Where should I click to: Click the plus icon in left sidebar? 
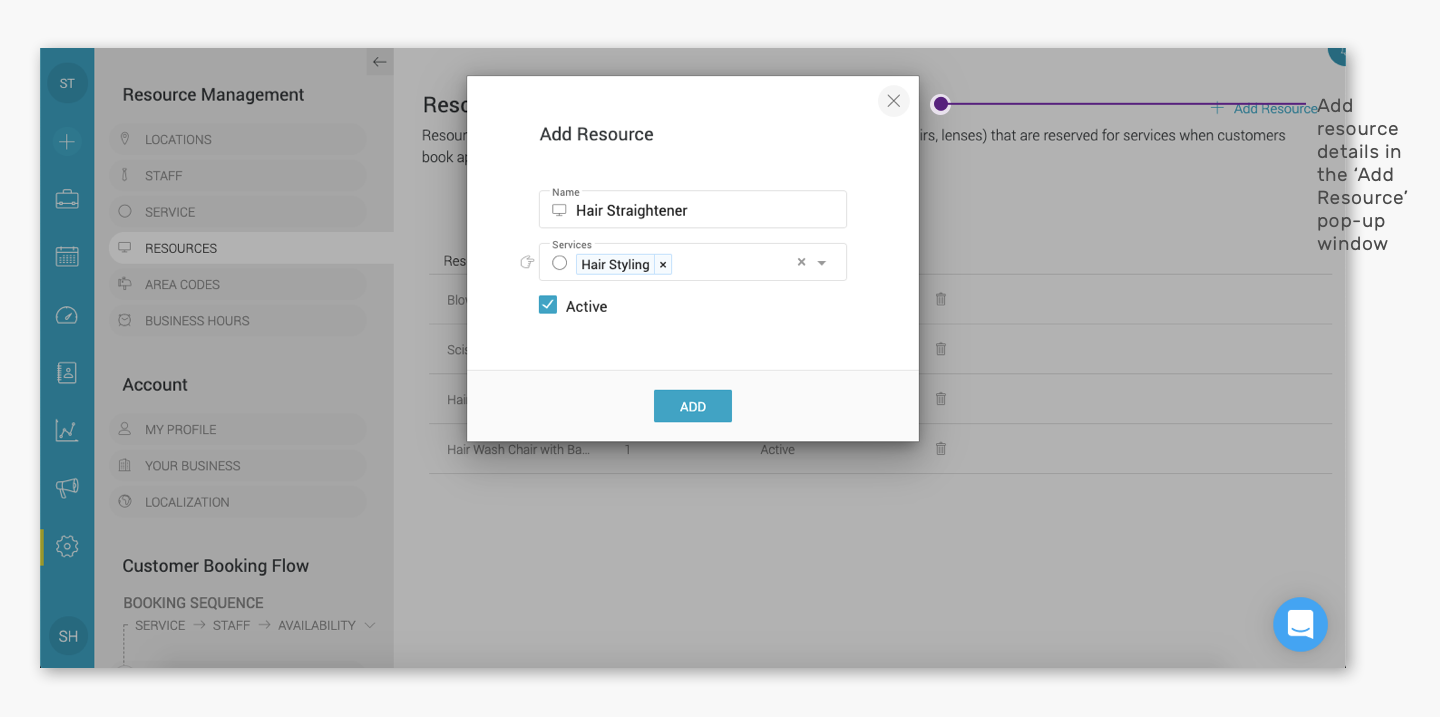tap(67, 142)
